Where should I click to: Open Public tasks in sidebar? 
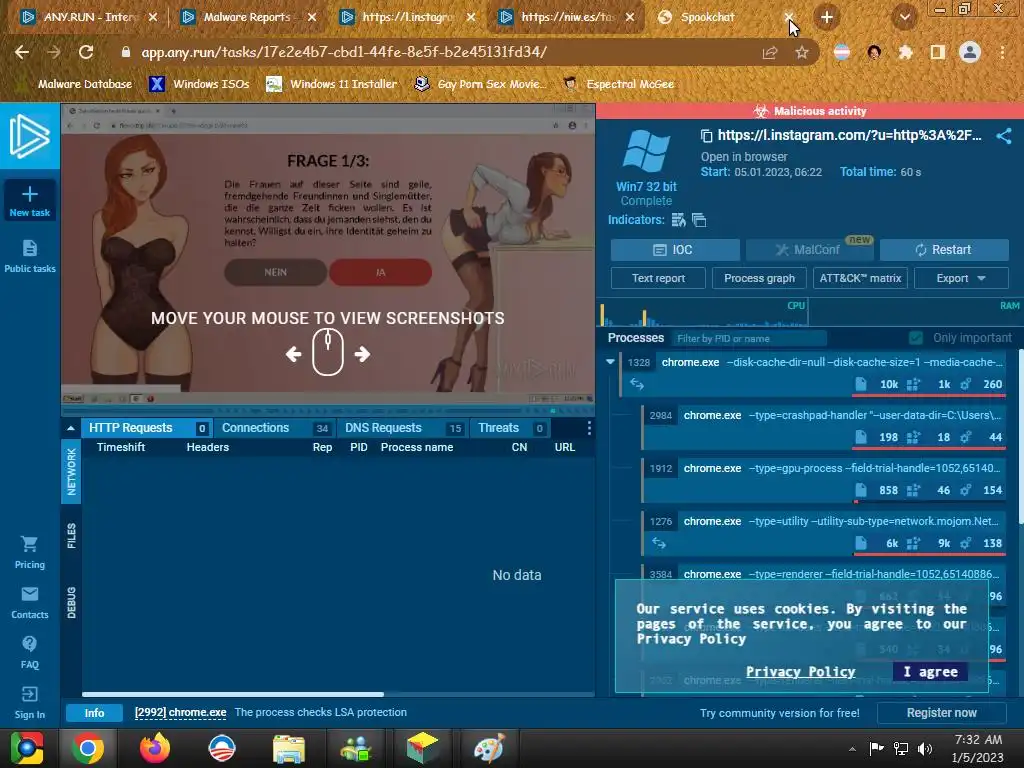[x=29, y=256]
